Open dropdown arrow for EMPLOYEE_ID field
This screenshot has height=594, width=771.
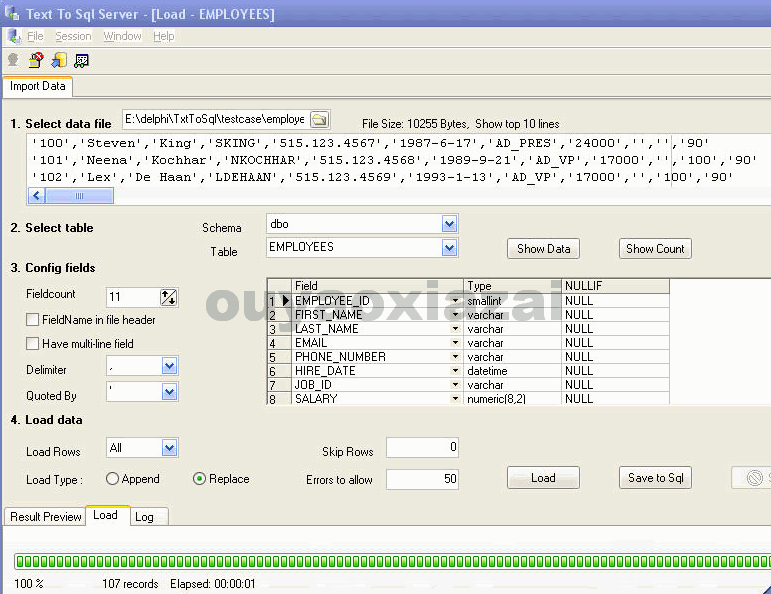455,300
